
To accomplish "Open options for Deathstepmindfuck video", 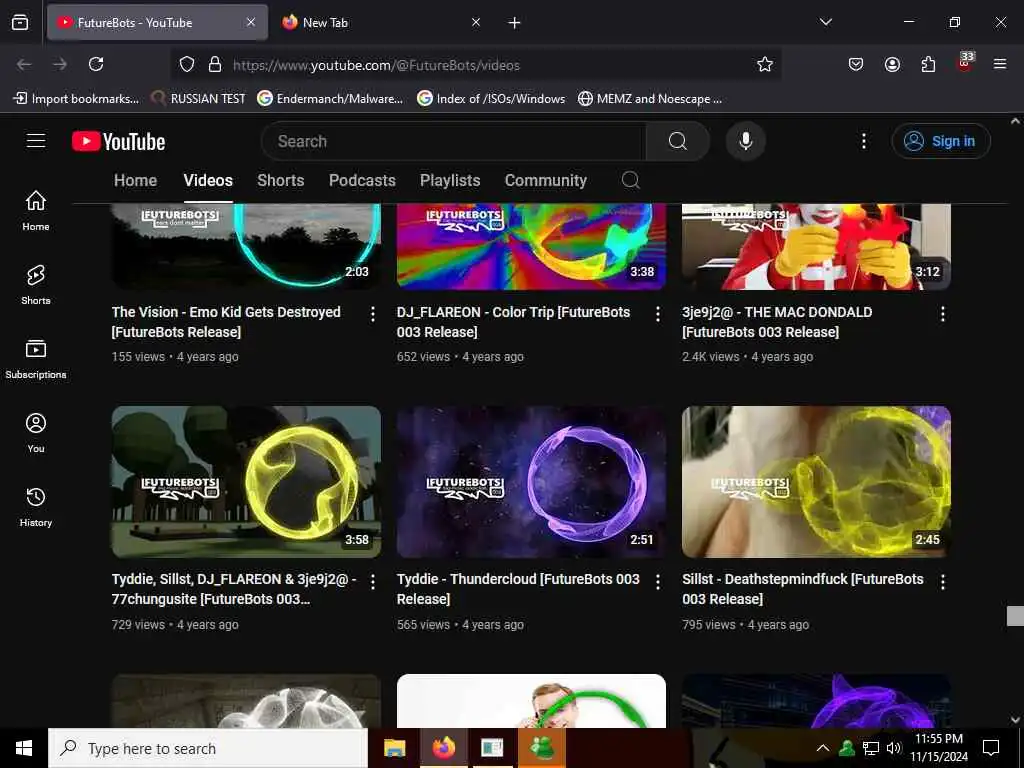I will tap(942, 582).
